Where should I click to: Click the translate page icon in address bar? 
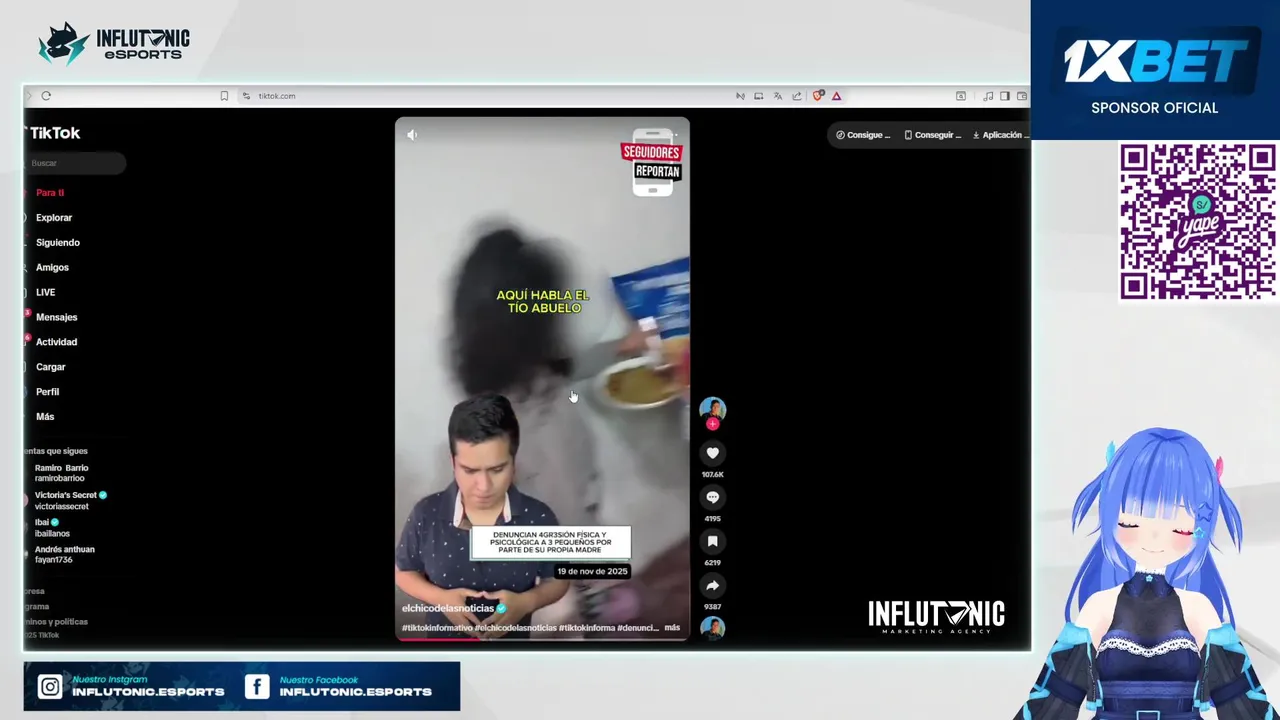point(777,96)
